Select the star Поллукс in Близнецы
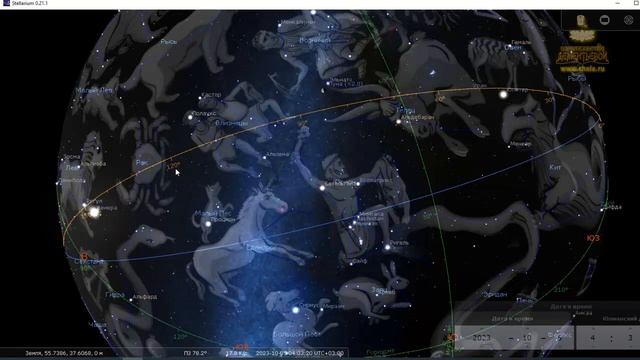Screen dimensions: 640x360 (x=190, y=117)
